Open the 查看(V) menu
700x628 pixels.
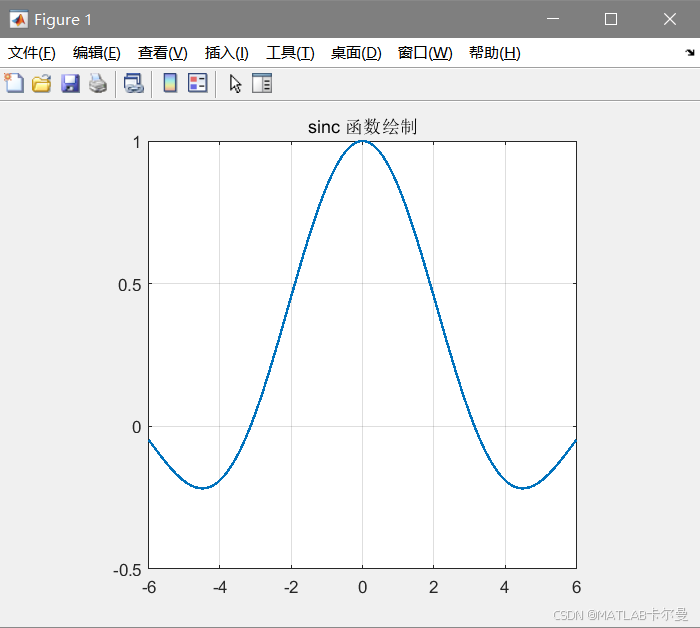click(x=162, y=53)
